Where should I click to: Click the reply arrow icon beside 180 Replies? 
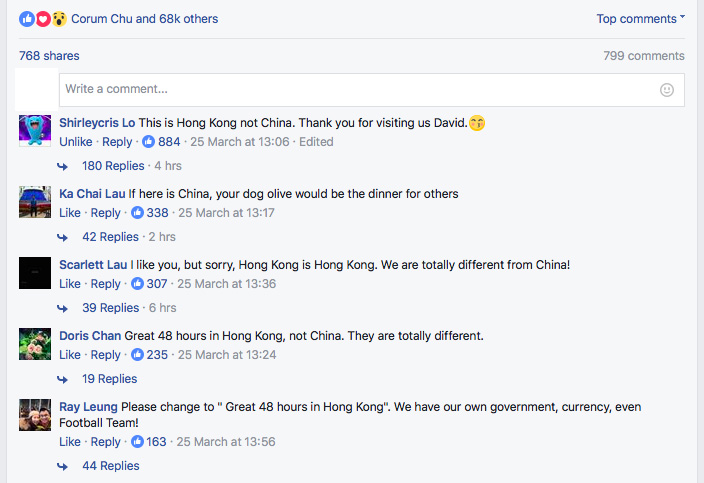(63, 166)
